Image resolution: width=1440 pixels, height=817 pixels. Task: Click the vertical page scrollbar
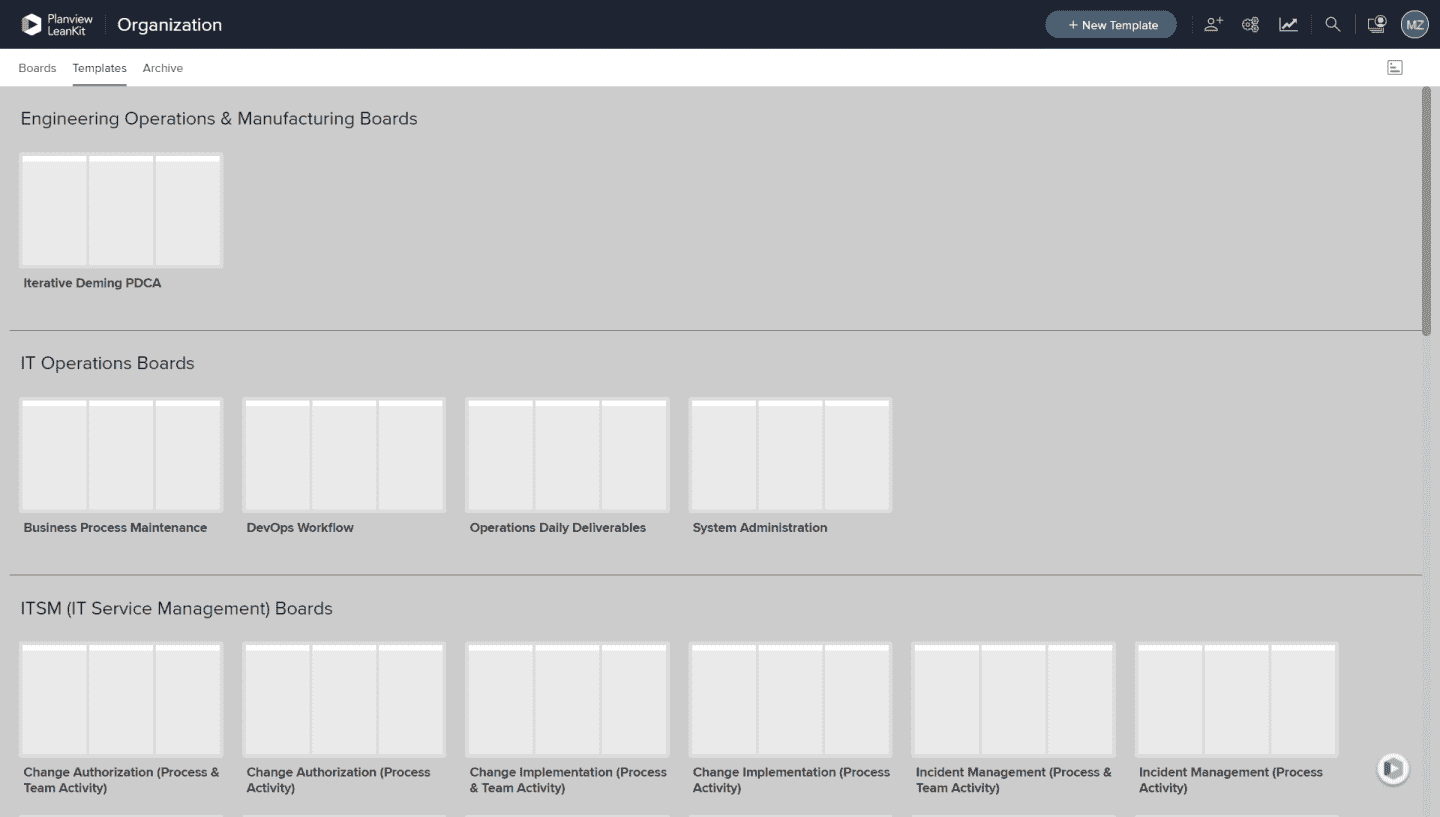[1426, 210]
